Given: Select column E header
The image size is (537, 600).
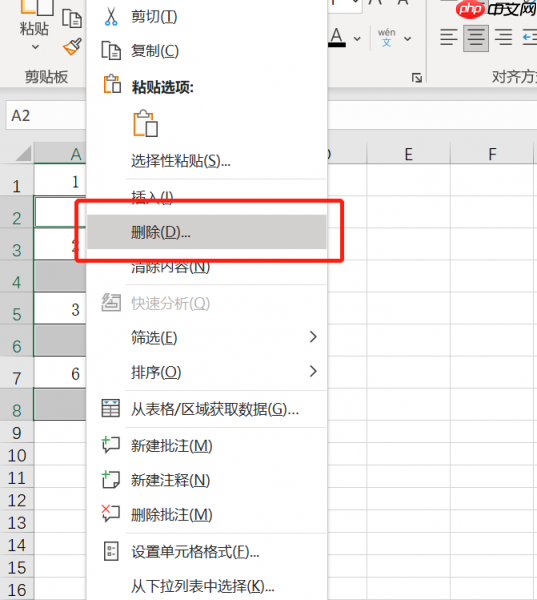Looking at the screenshot, I should tap(408, 154).
